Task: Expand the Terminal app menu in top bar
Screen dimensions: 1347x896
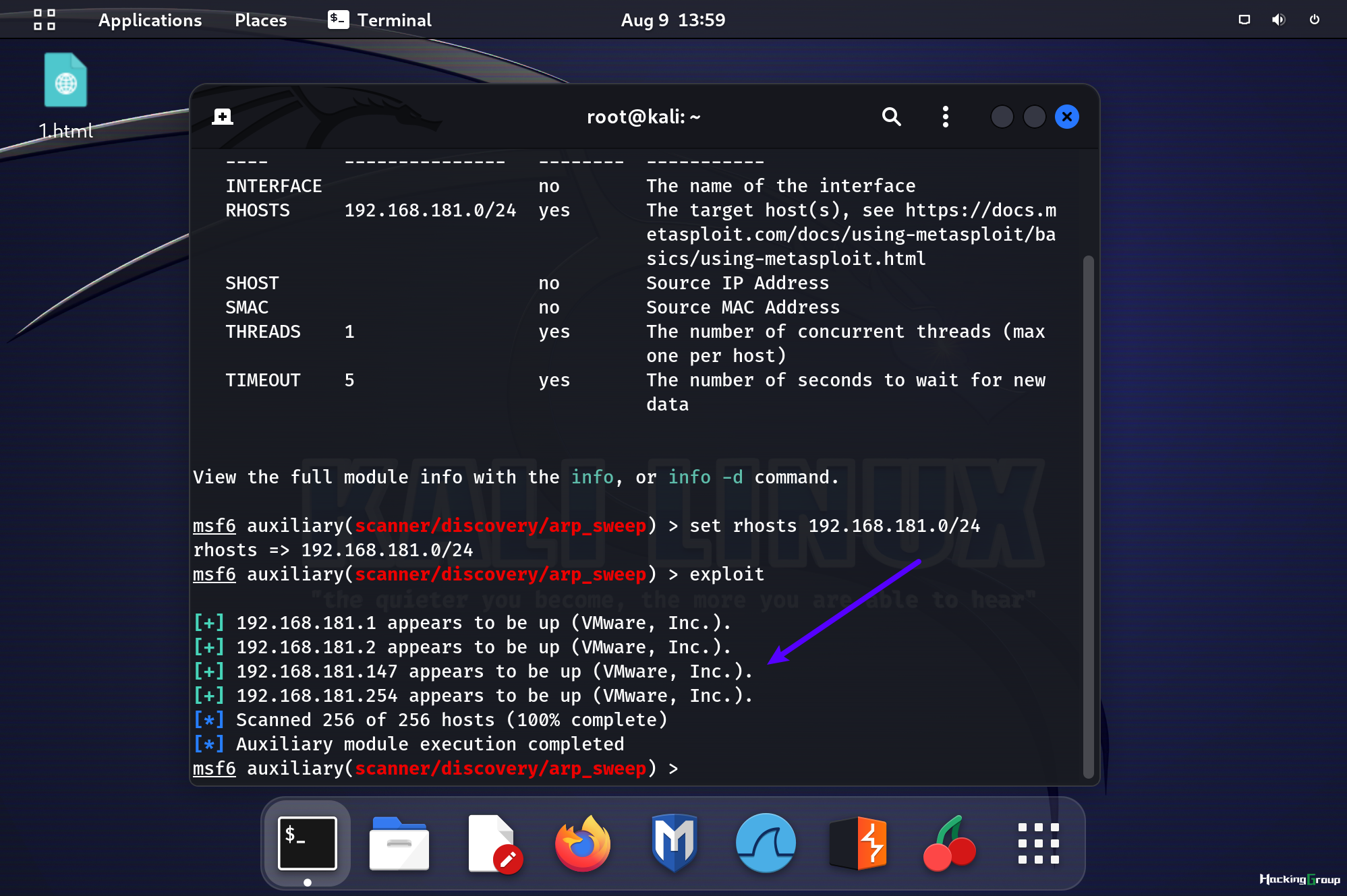Action: click(380, 20)
